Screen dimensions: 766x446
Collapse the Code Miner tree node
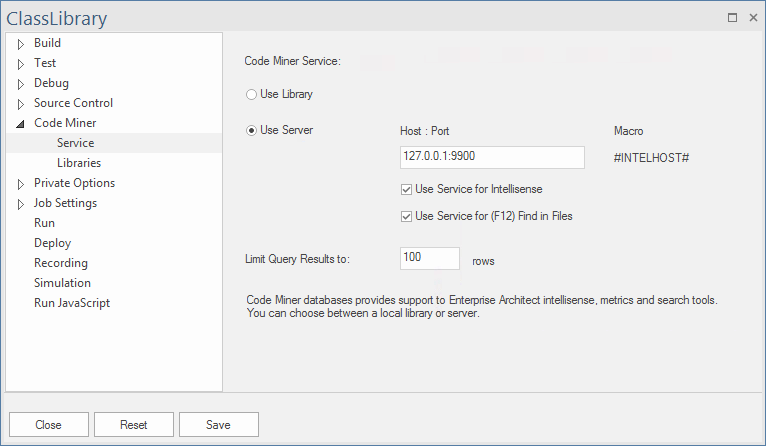20,124
